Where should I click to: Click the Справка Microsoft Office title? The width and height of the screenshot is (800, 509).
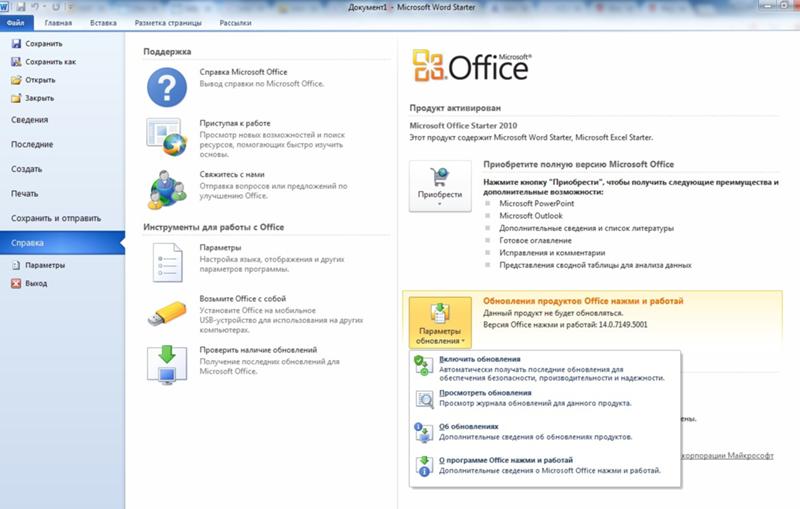click(x=243, y=72)
